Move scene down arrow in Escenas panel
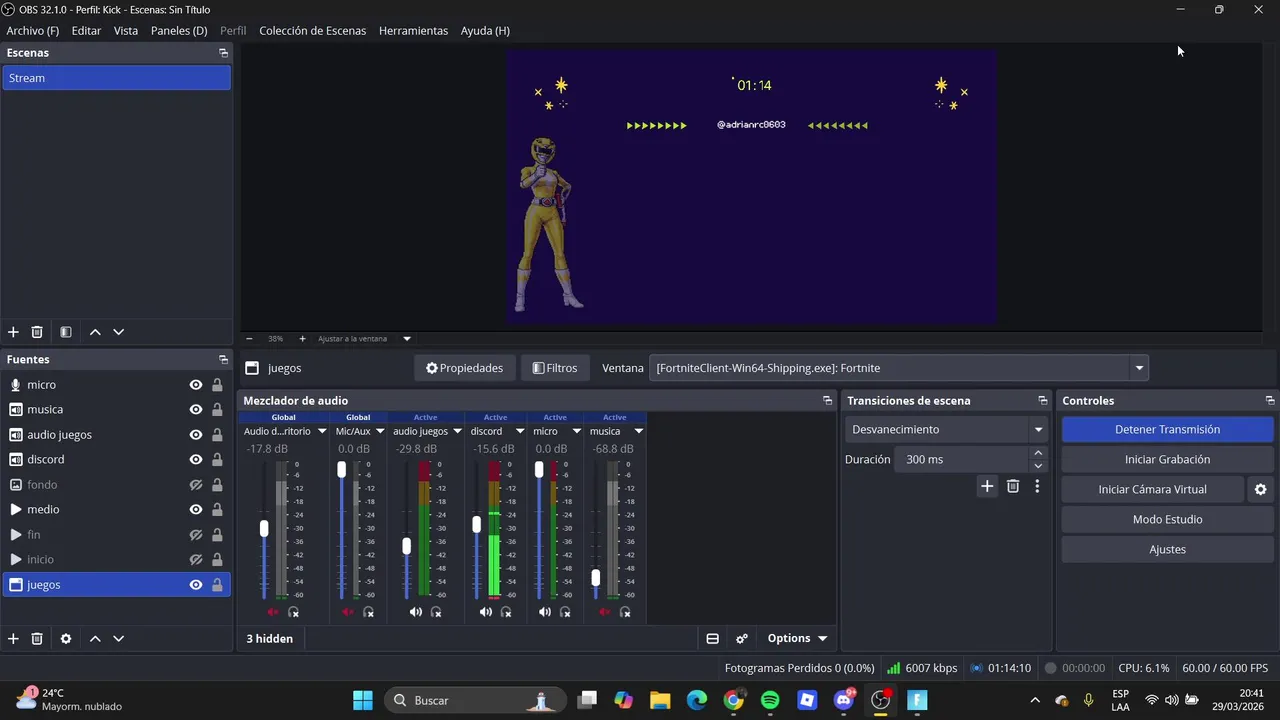Screen dimensions: 1280x720 tap(119, 332)
